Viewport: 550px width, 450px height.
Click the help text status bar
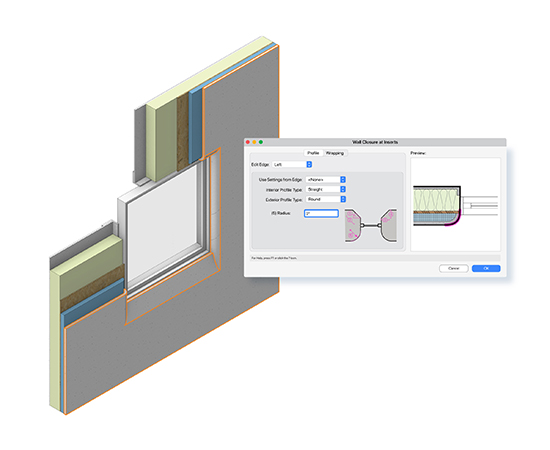(375, 258)
